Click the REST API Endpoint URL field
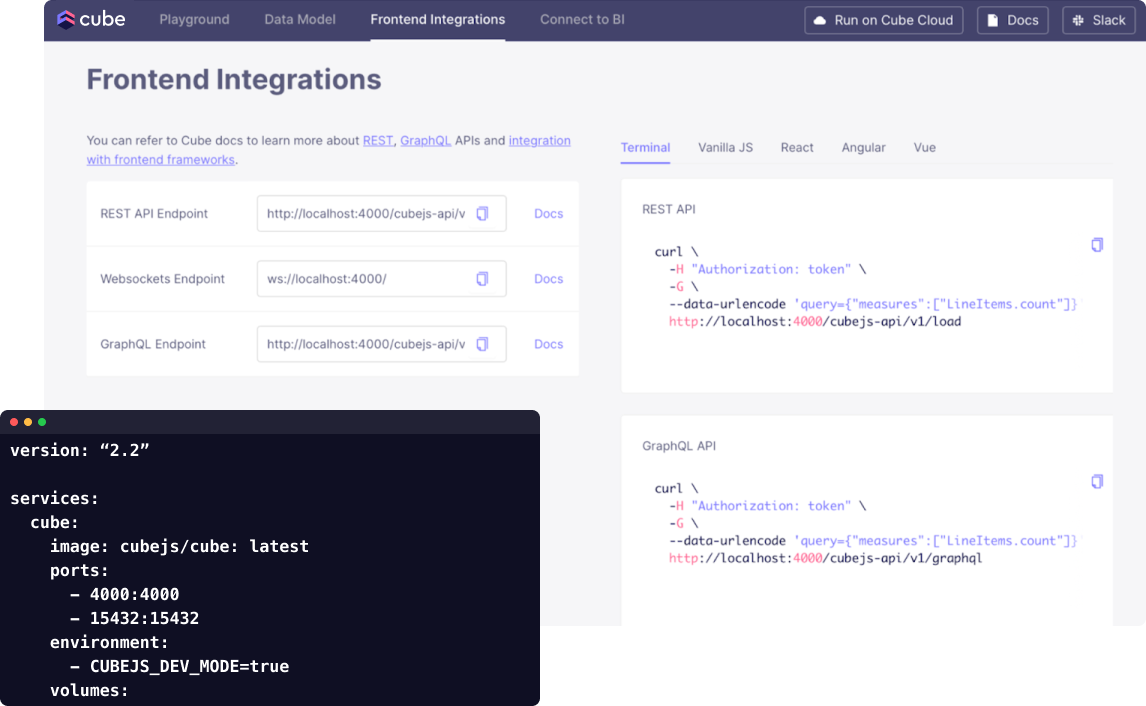This screenshot has width=1146, height=706. pos(365,214)
